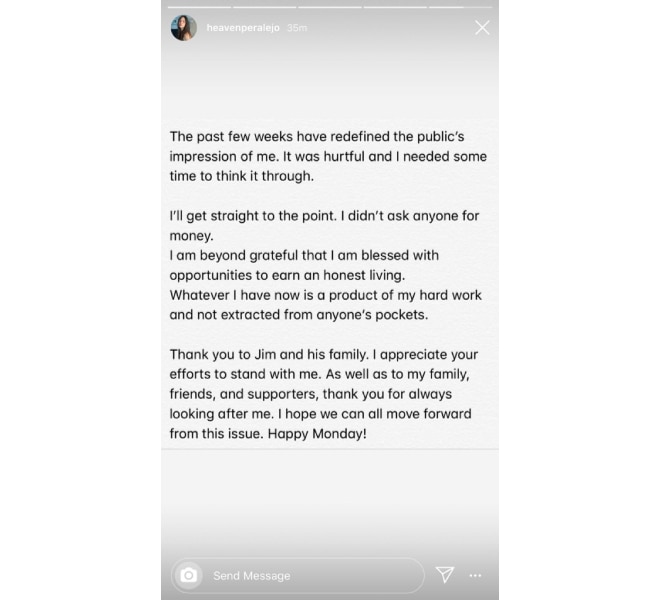The width and height of the screenshot is (660, 600).
Task: Close the story with the X
Action: click(482, 28)
